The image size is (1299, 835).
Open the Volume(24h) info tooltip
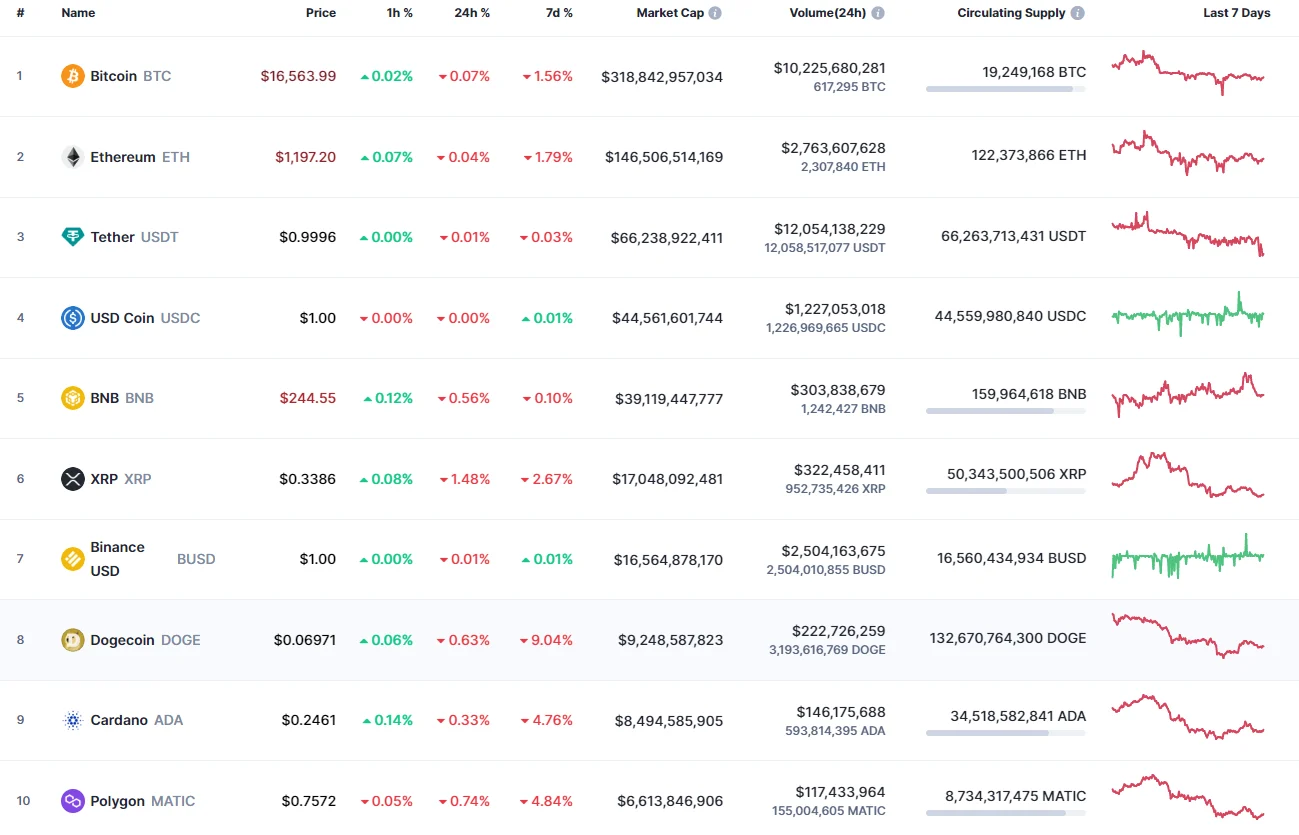pyautogui.click(x=876, y=13)
